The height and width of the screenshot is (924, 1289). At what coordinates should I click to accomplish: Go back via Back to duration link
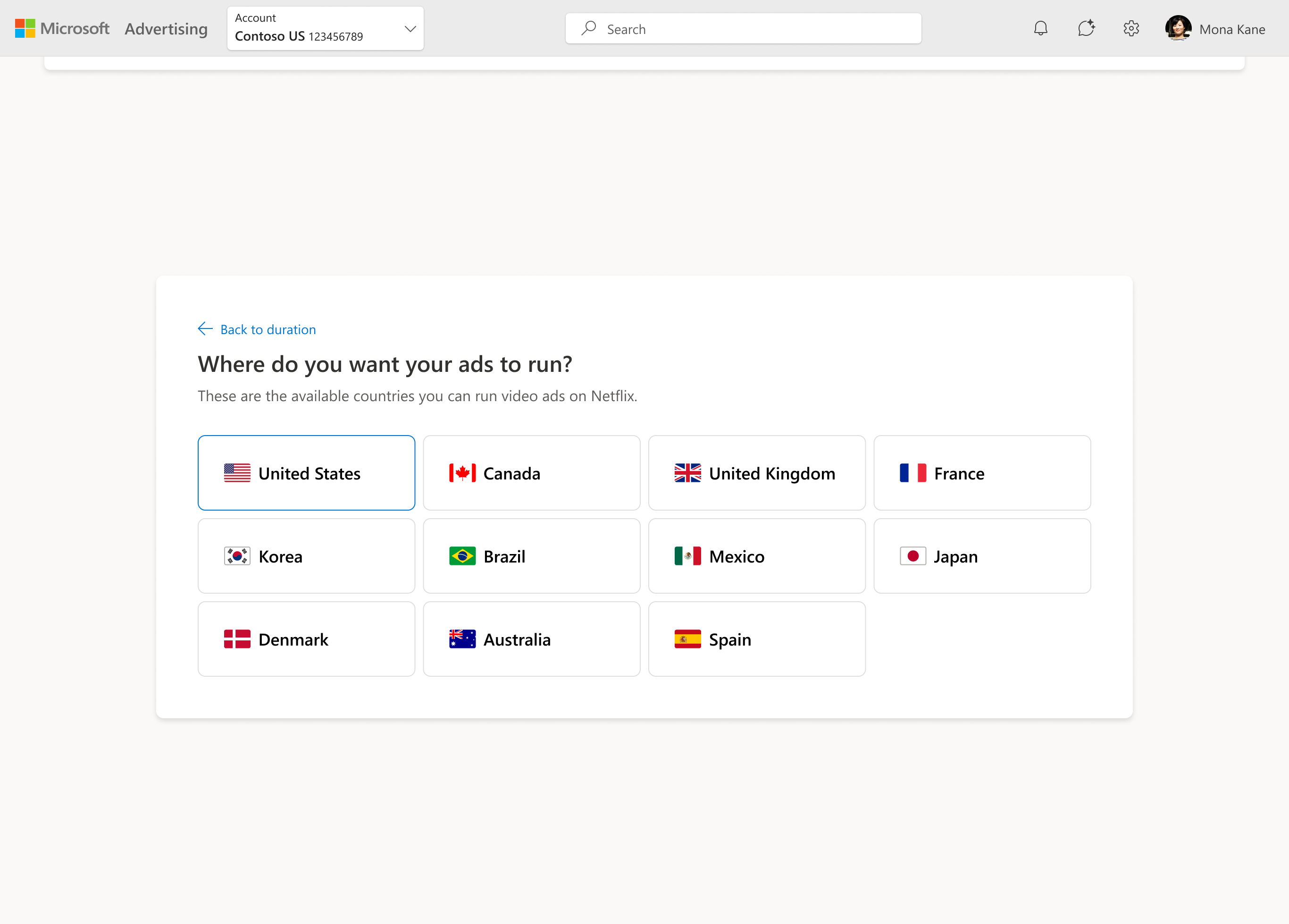(x=268, y=330)
